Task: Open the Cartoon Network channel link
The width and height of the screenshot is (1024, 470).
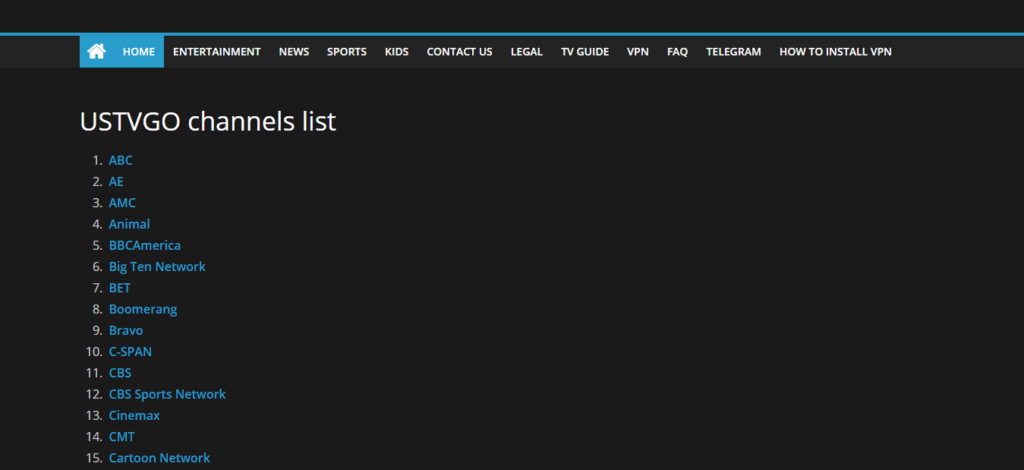Action: tap(159, 458)
